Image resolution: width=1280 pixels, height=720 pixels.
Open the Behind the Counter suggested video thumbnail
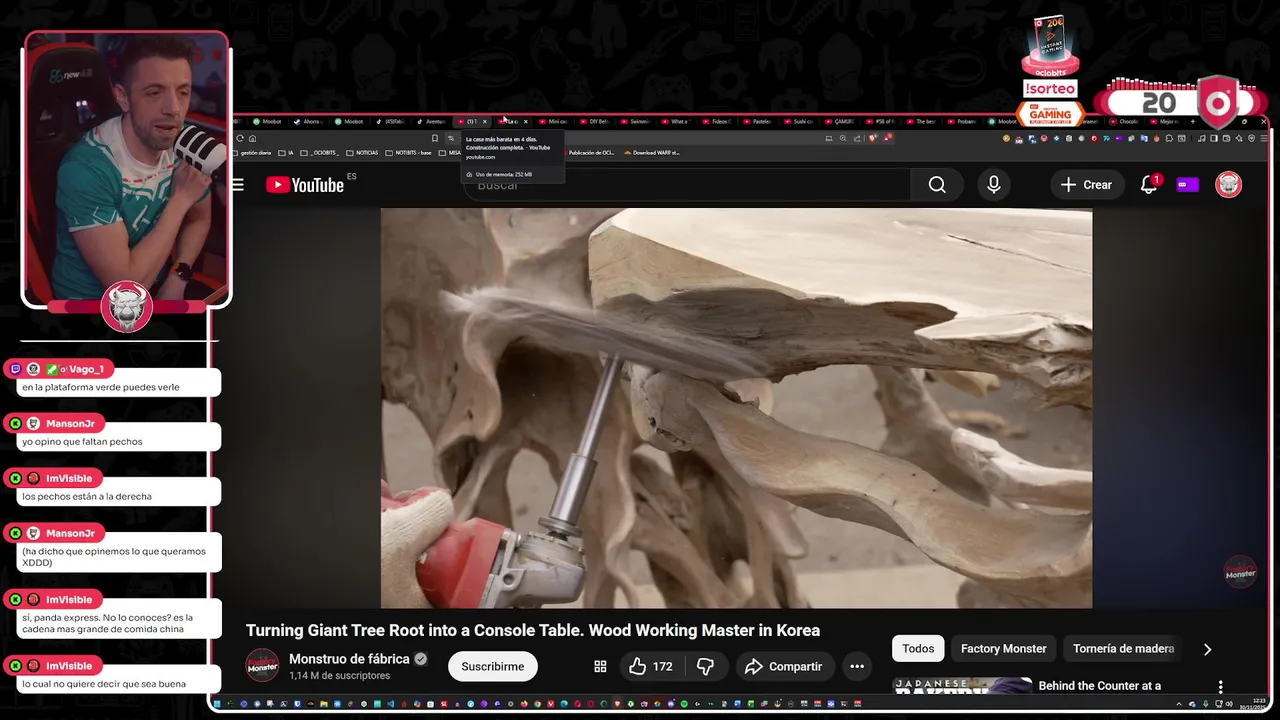tap(961, 686)
